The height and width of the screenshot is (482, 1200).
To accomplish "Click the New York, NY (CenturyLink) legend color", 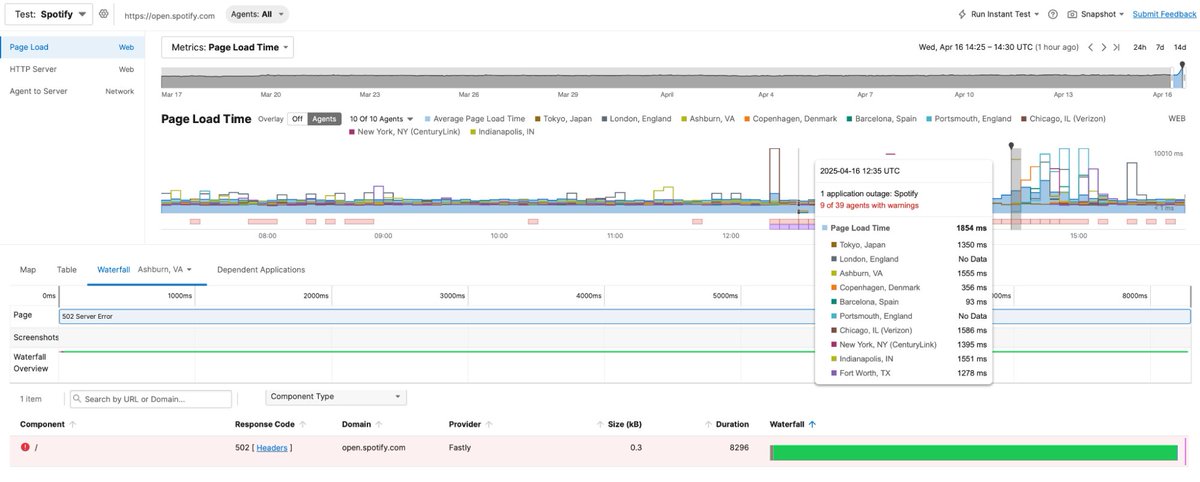I will click(x=351, y=131).
